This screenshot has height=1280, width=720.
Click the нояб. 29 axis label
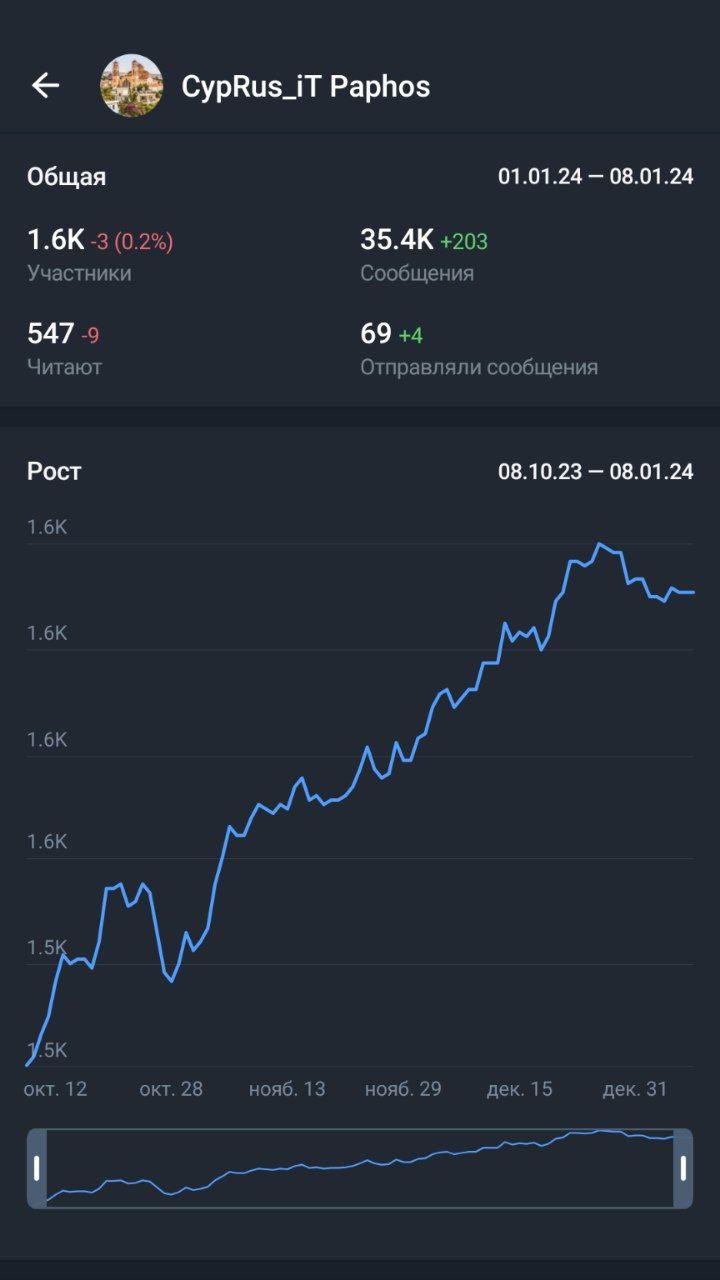click(x=403, y=1089)
